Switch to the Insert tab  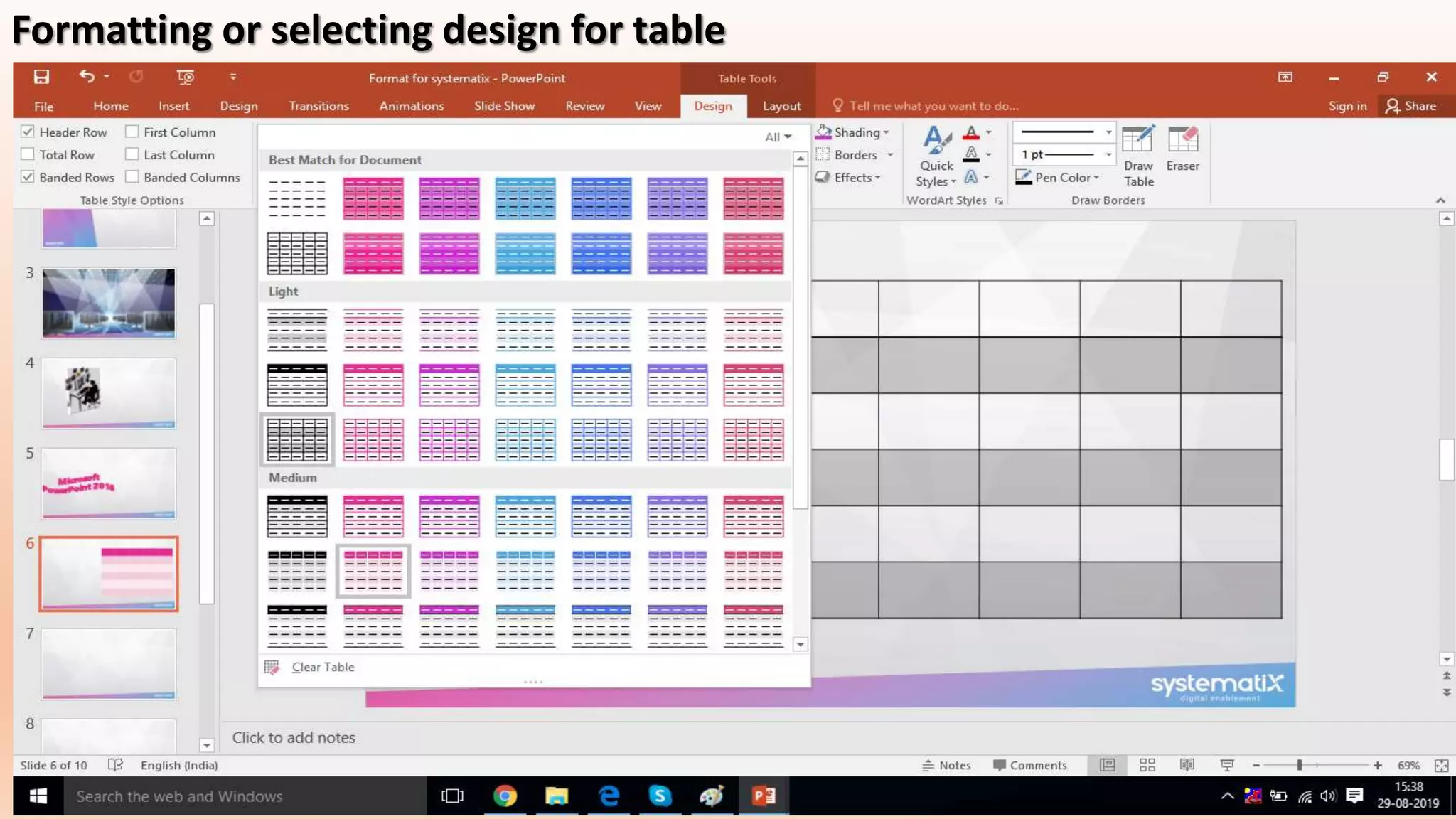[173, 106]
